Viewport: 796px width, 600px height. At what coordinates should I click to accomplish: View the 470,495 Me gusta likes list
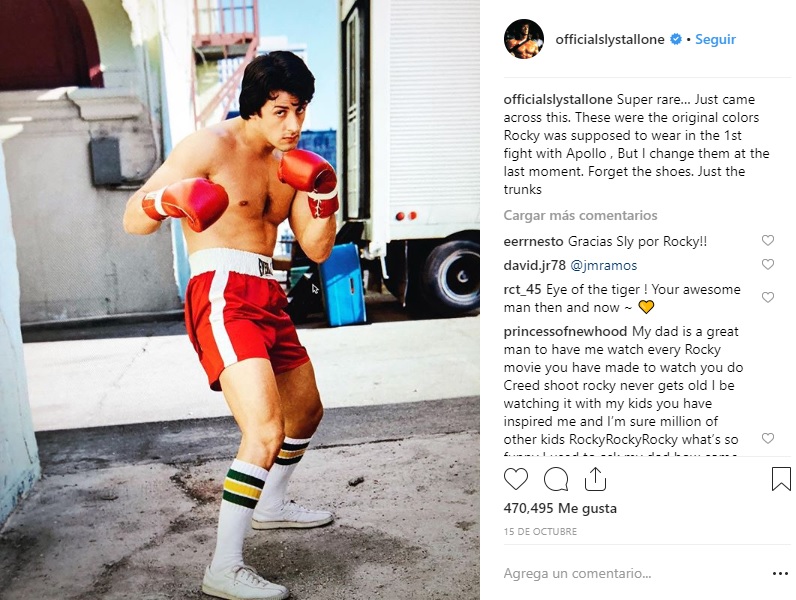click(x=560, y=508)
